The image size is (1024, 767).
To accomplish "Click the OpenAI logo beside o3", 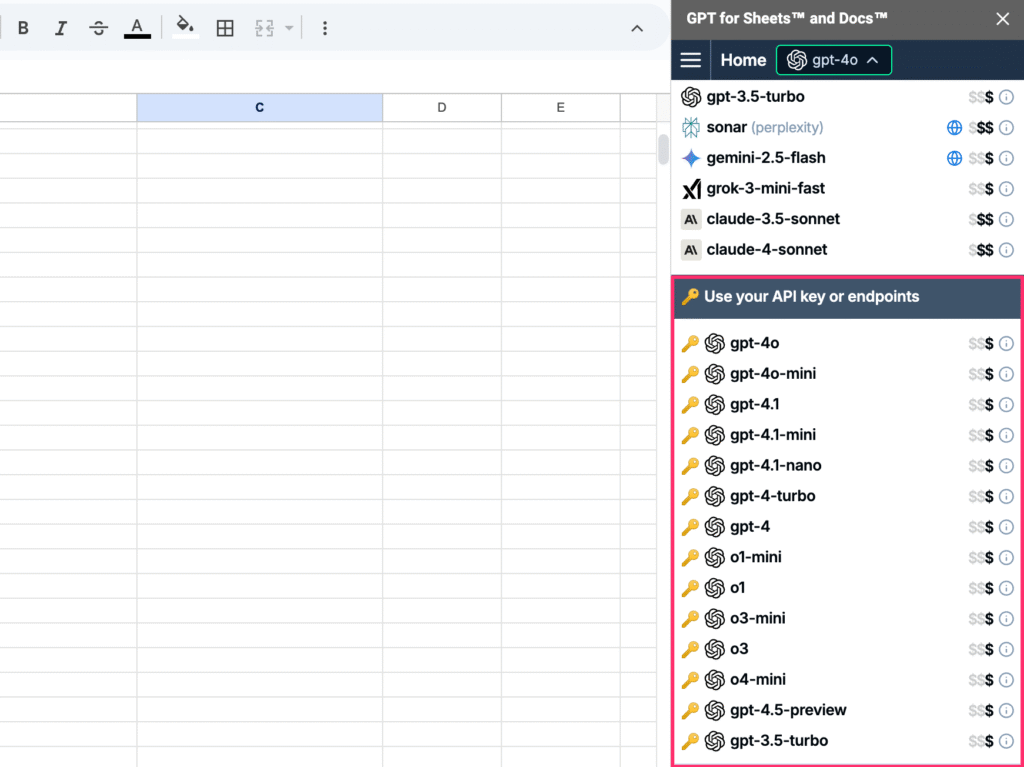I will 715,649.
